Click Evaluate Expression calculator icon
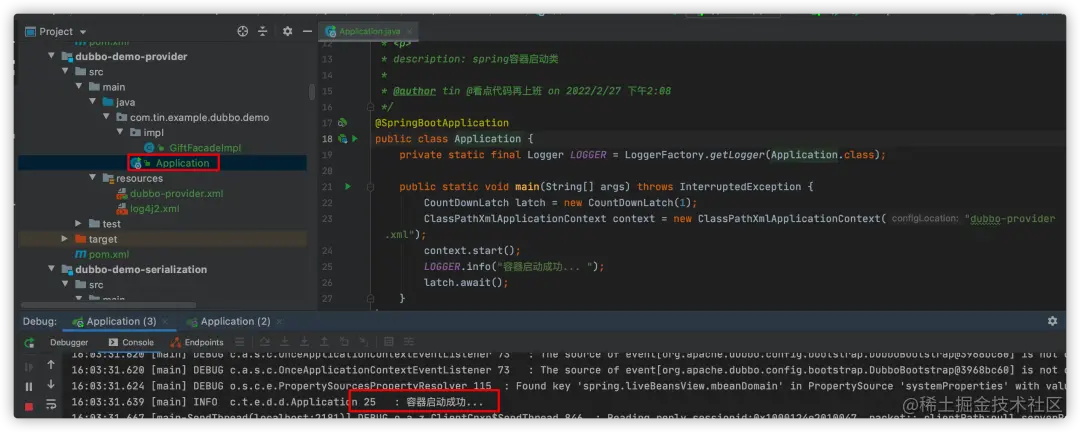 point(388,342)
